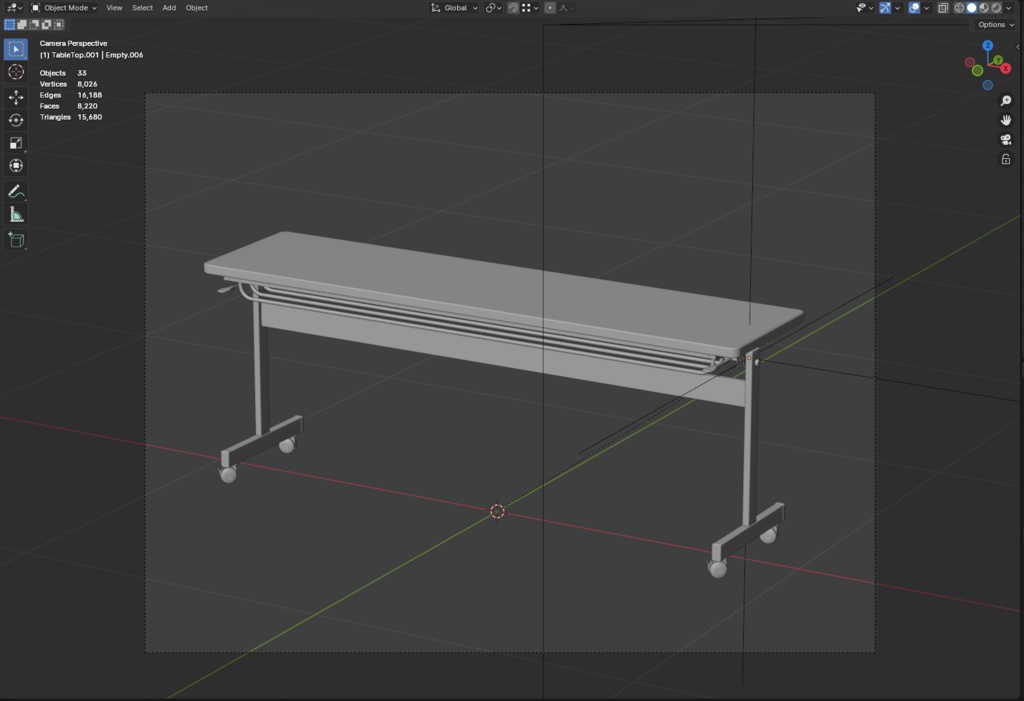Toggle viewport overlays
This screenshot has width=1024, height=701.
(914, 8)
